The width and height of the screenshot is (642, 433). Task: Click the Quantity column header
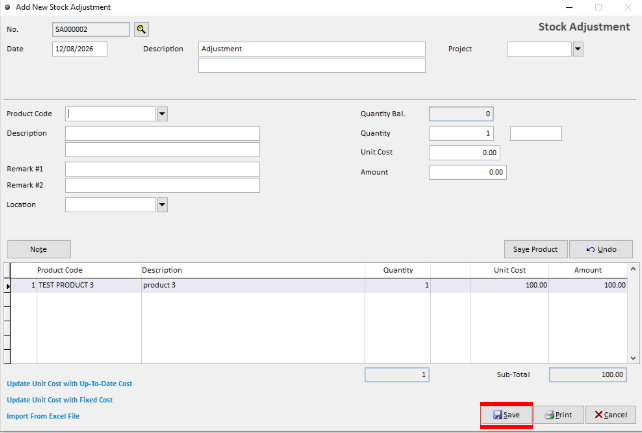(x=398, y=270)
